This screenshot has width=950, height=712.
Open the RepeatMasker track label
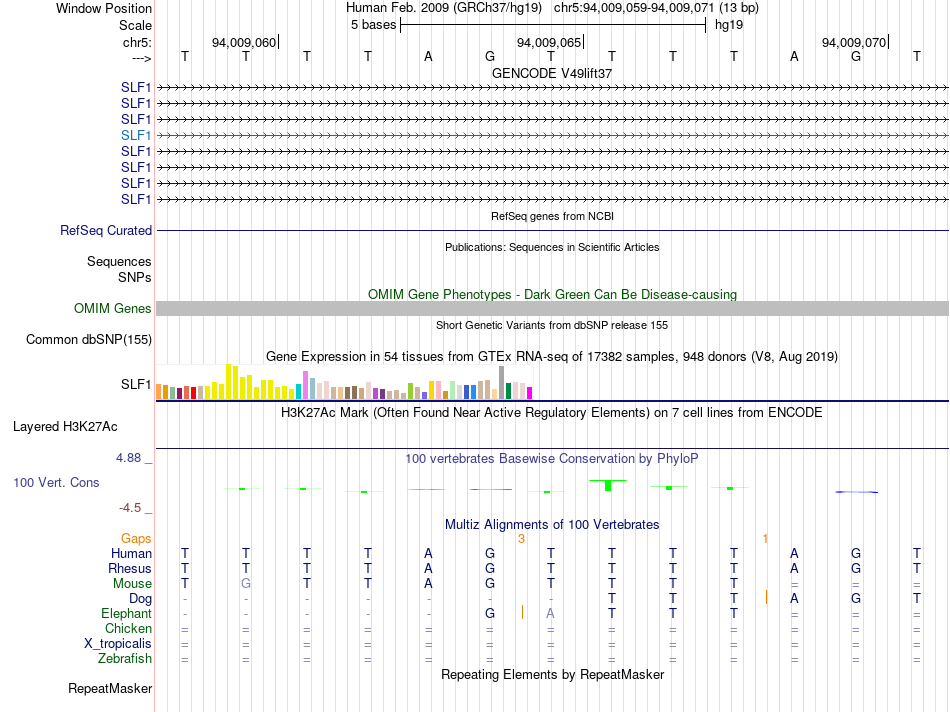point(110,688)
